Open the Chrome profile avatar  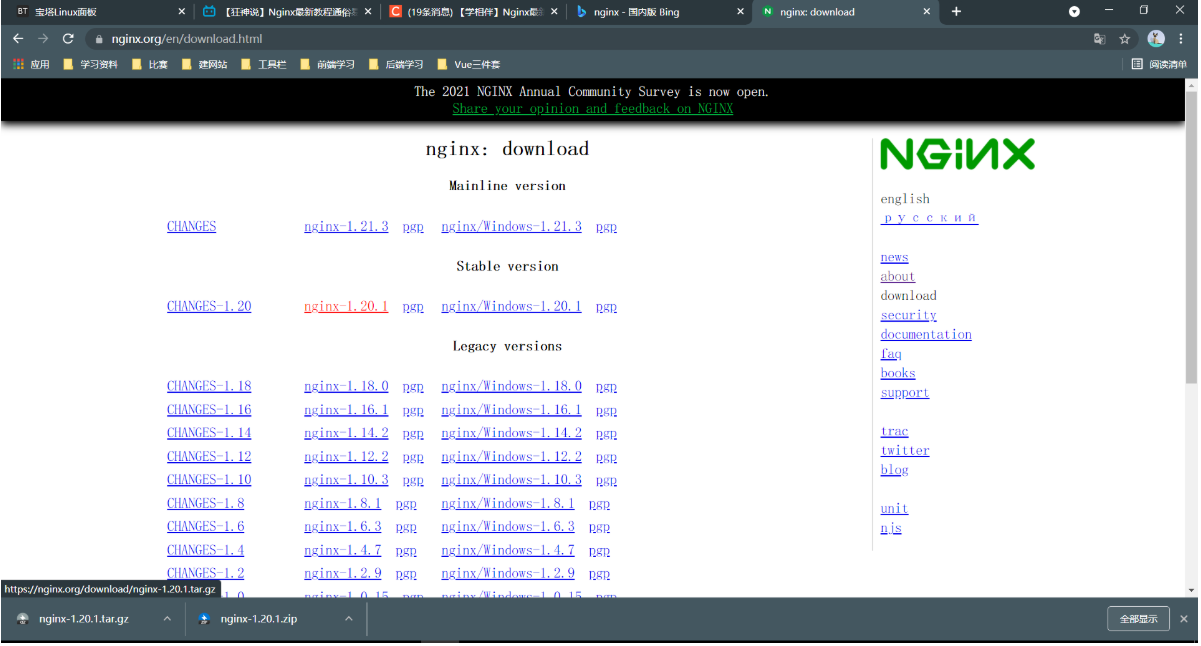1156,39
